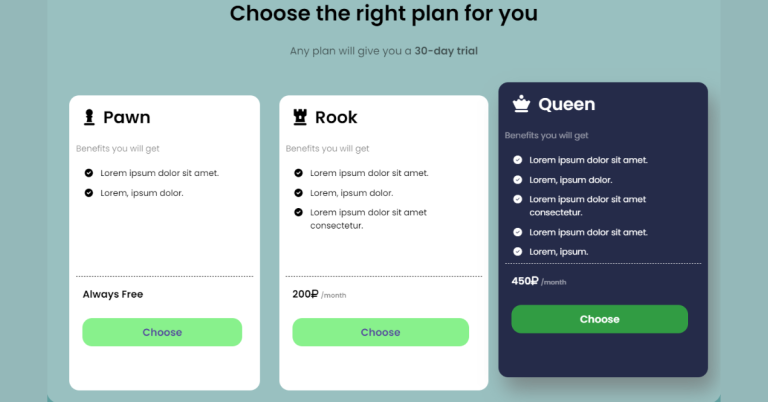
Task: Choose the Rook plan button
Action: pyautogui.click(x=380, y=332)
